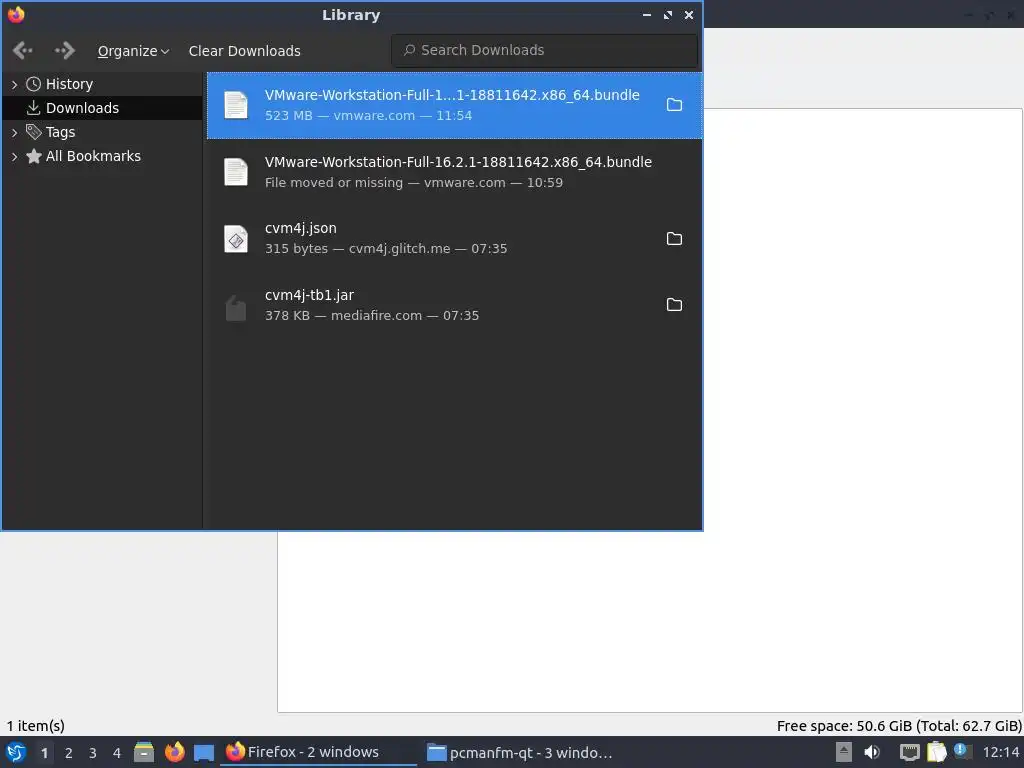Select the 523 MB VMware bundle download
Image resolution: width=1024 pixels, height=768 pixels.
455,105
